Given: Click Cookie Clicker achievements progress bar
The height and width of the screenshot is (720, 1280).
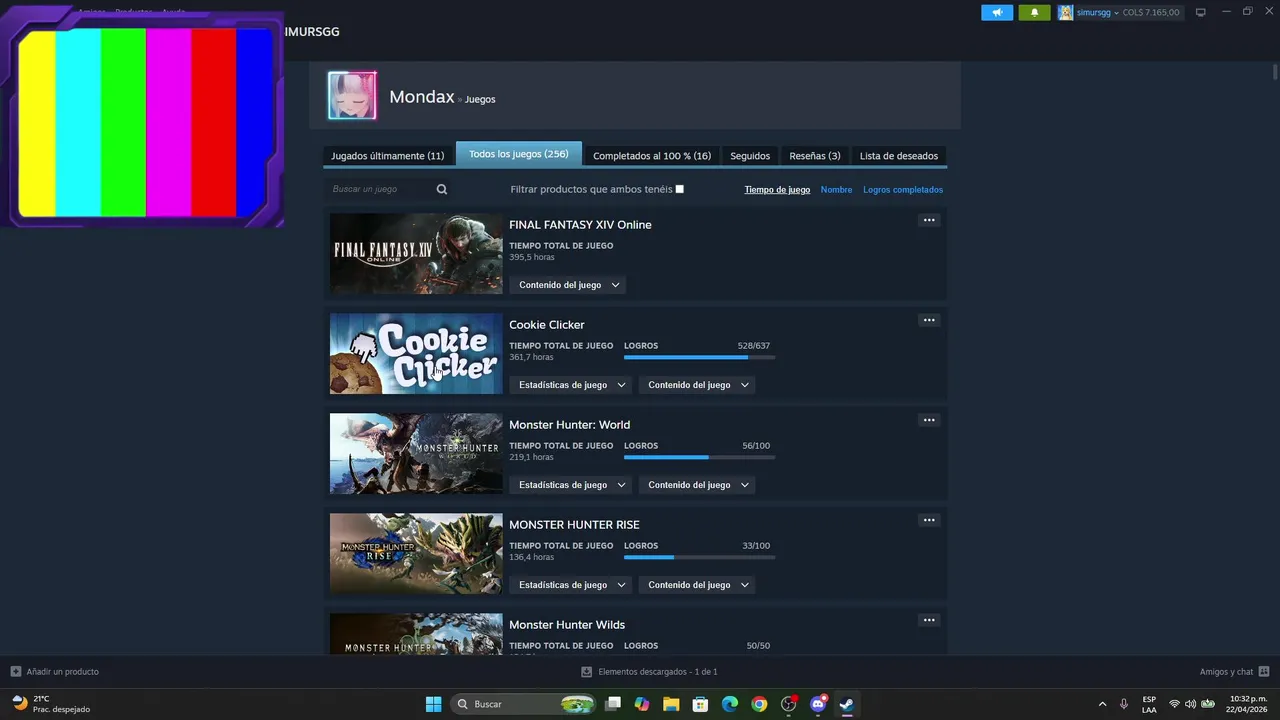Looking at the screenshot, I should point(699,357).
